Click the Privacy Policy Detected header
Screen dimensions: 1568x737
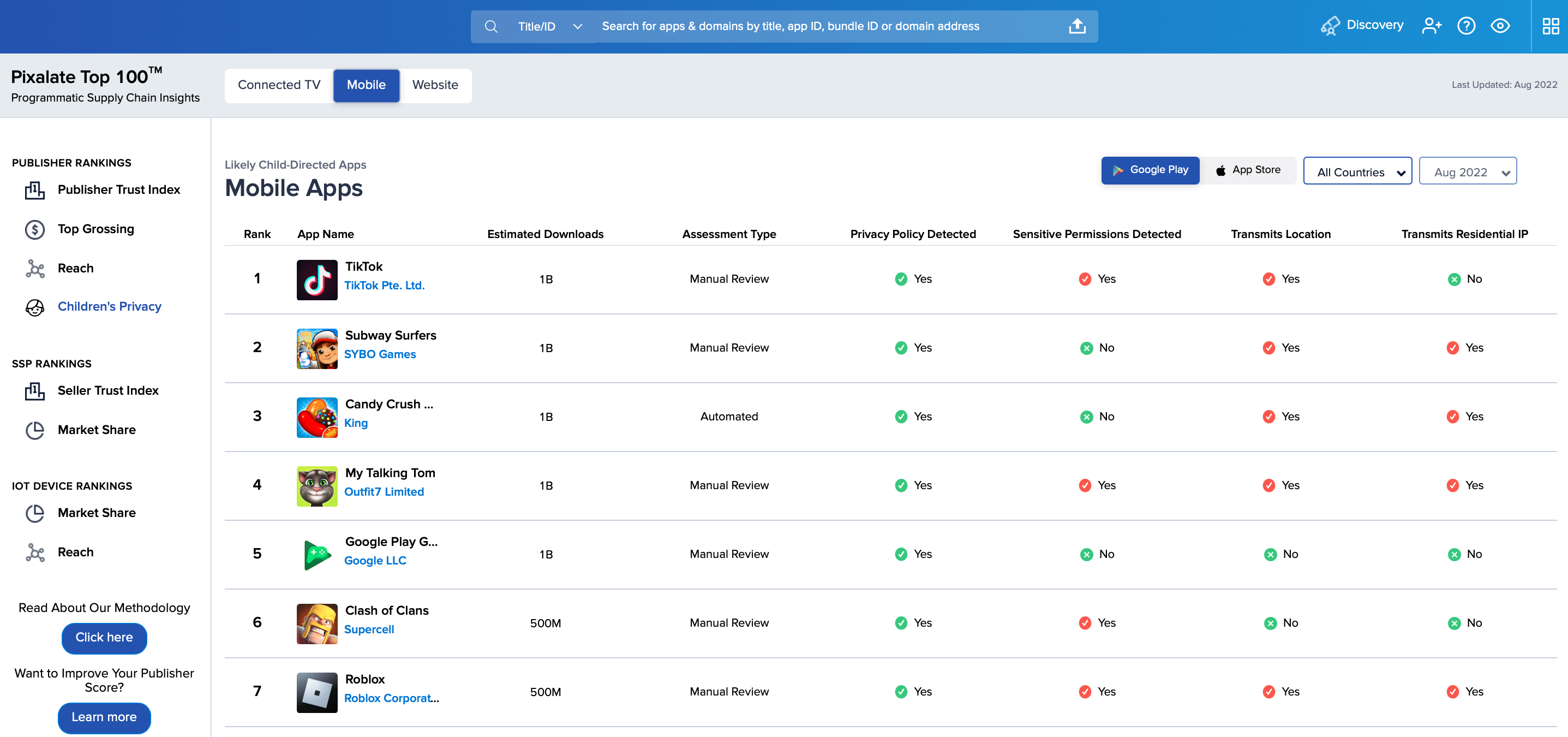coord(912,235)
